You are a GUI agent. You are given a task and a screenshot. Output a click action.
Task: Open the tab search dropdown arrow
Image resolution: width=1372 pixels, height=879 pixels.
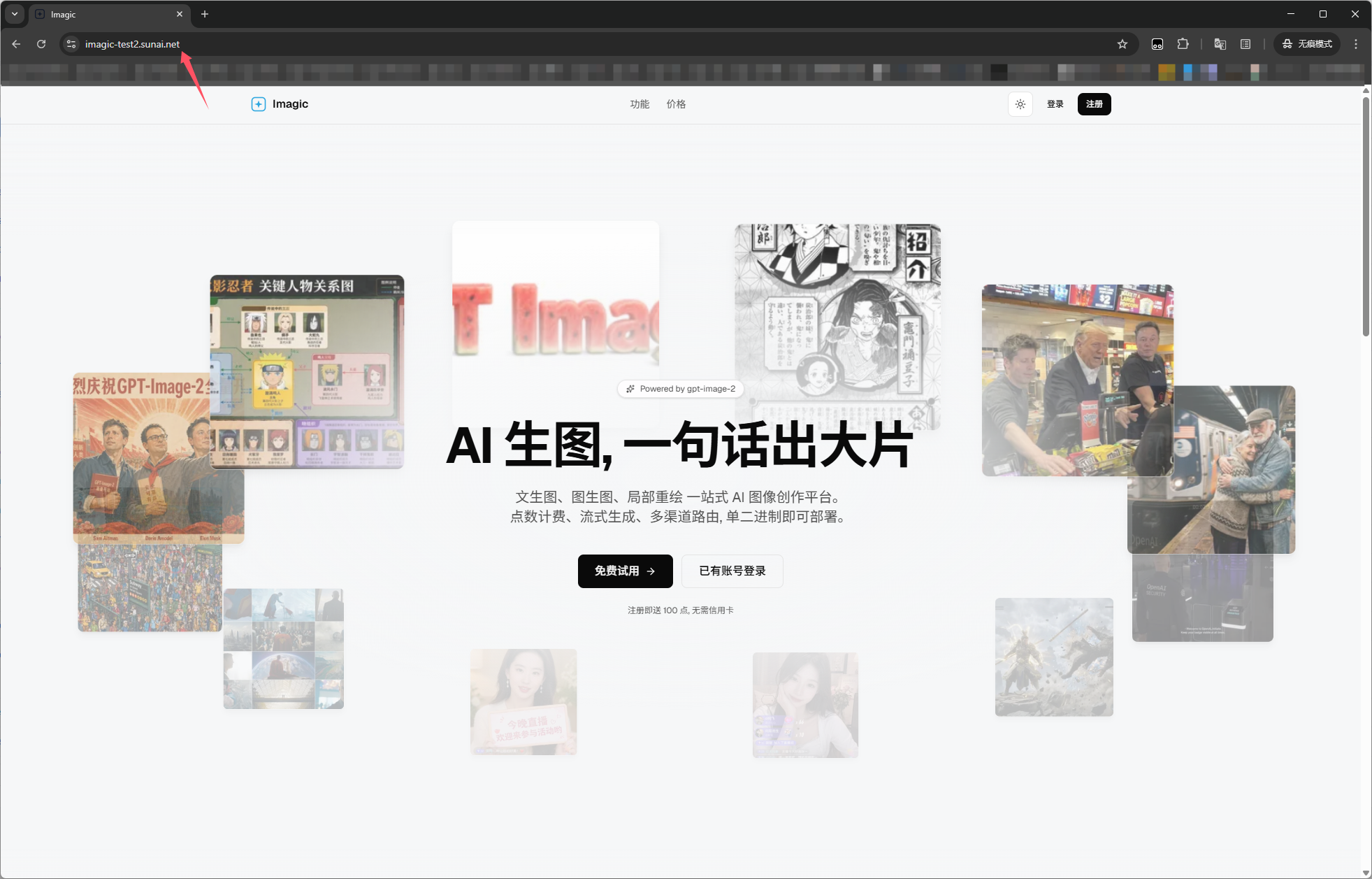point(15,14)
